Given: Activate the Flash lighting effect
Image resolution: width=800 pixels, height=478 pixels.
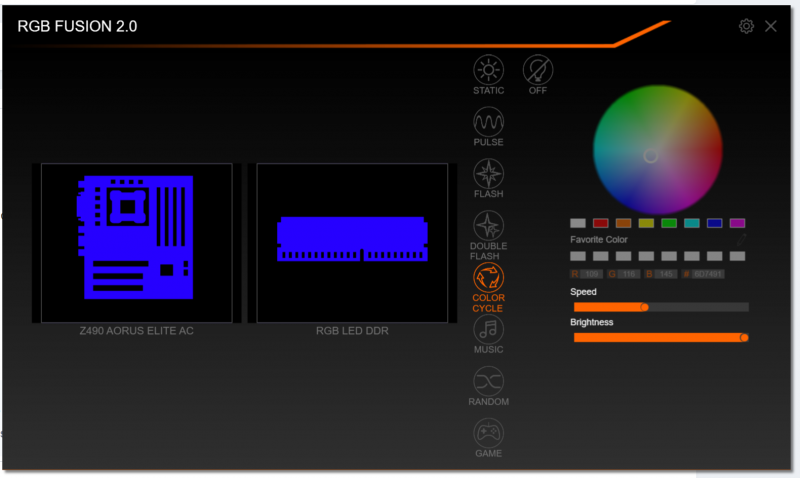Looking at the screenshot, I should coord(489,174).
